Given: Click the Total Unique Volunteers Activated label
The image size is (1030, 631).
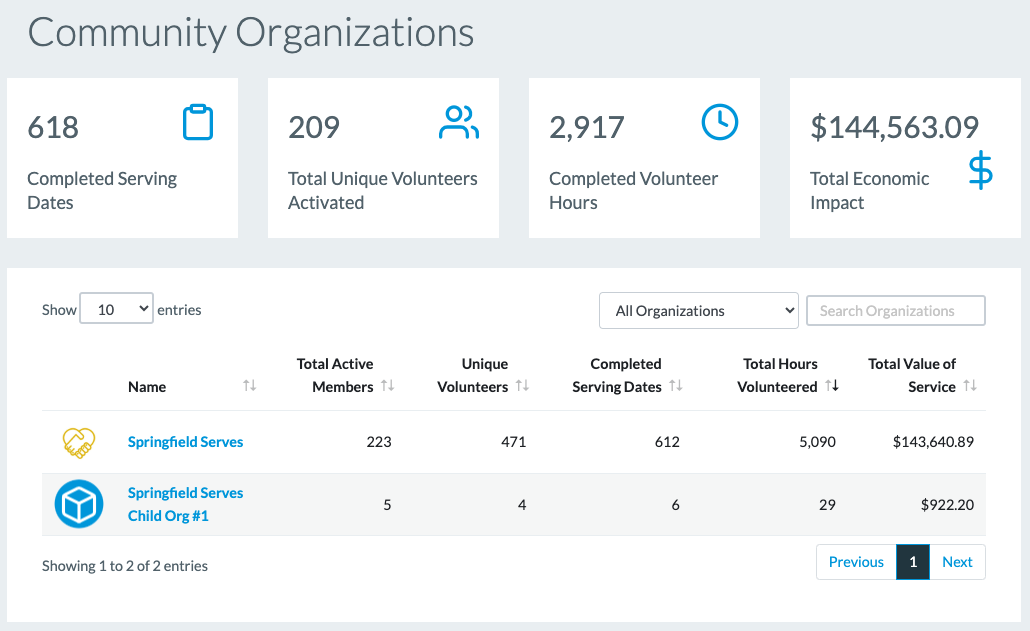Looking at the screenshot, I should point(383,190).
